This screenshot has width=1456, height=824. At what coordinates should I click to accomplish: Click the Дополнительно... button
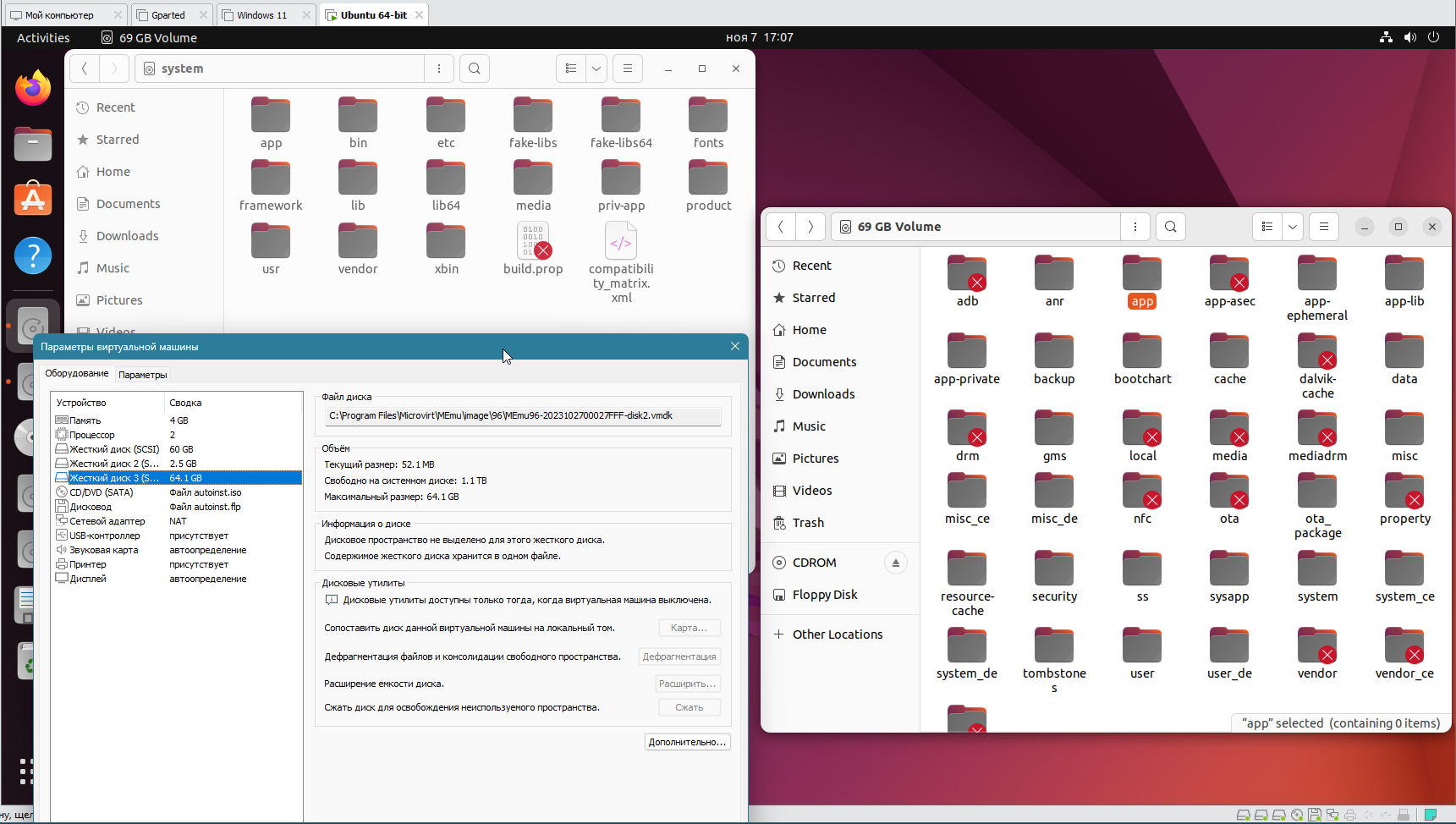click(x=687, y=742)
